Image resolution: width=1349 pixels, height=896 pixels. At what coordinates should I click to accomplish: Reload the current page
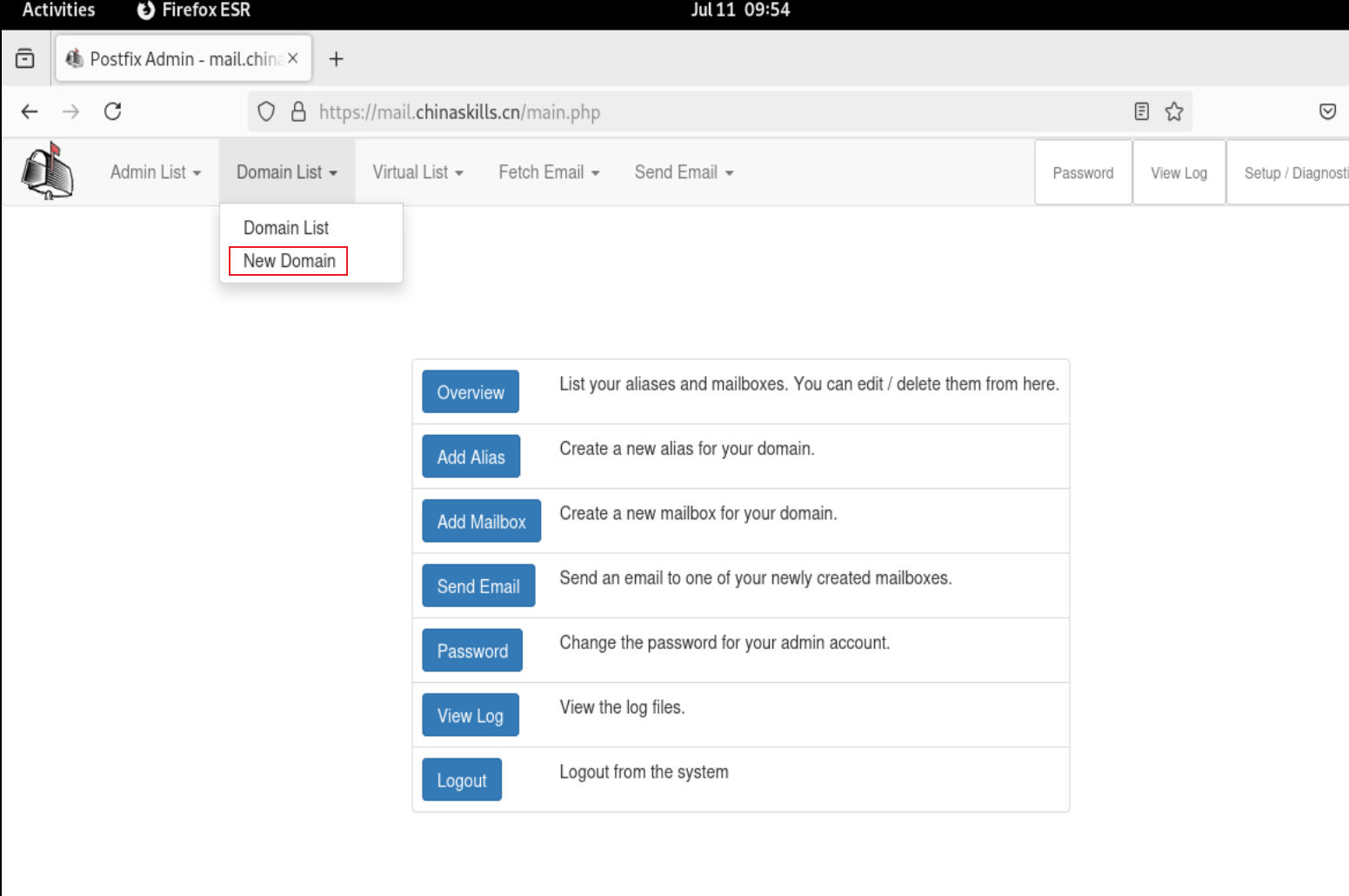click(x=112, y=111)
